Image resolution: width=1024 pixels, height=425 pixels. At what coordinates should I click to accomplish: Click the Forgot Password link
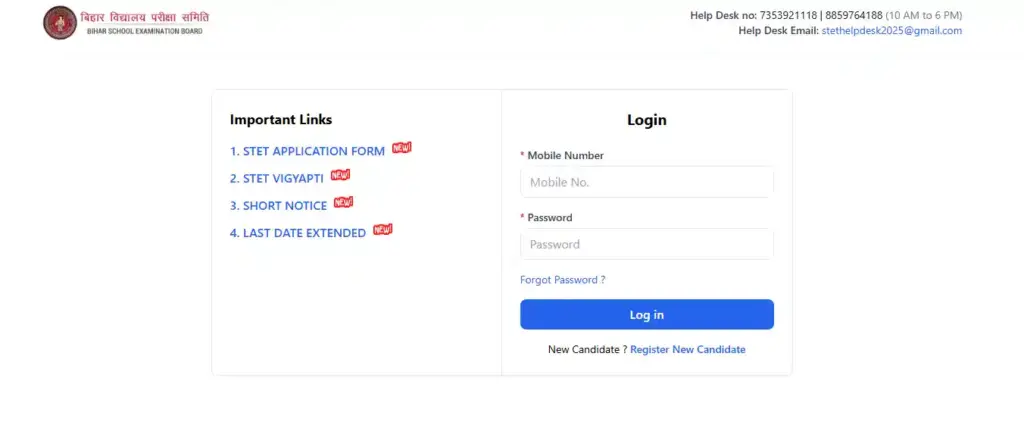pos(562,280)
